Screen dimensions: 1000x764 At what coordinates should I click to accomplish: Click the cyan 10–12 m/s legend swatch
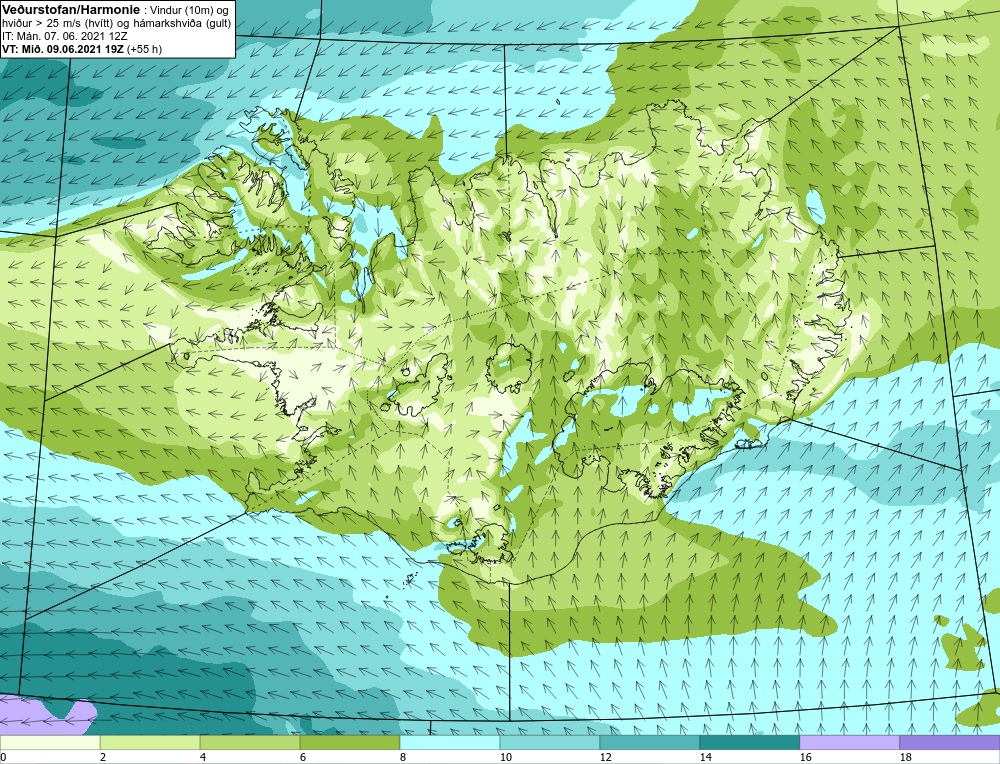click(550, 742)
